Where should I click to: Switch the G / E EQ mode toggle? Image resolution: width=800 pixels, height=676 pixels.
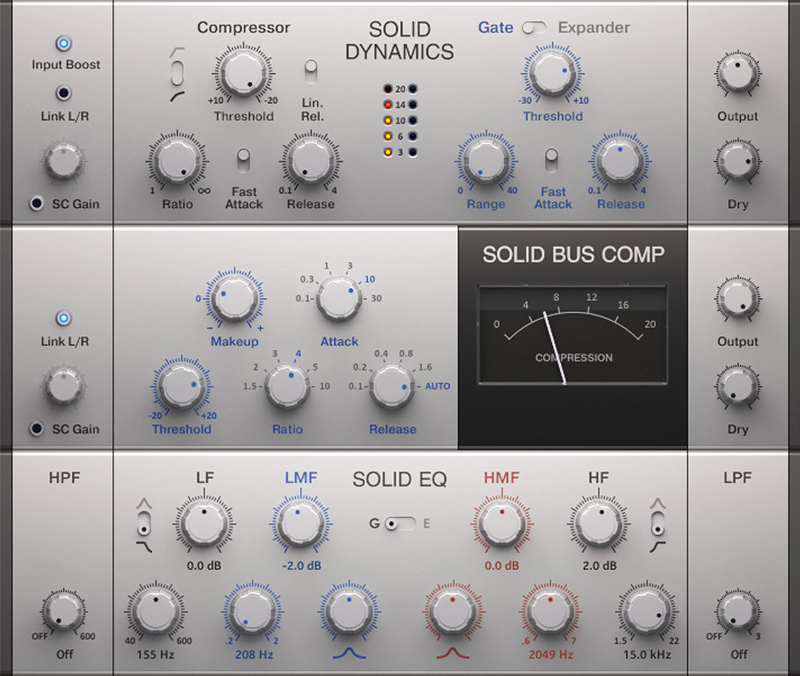point(401,523)
